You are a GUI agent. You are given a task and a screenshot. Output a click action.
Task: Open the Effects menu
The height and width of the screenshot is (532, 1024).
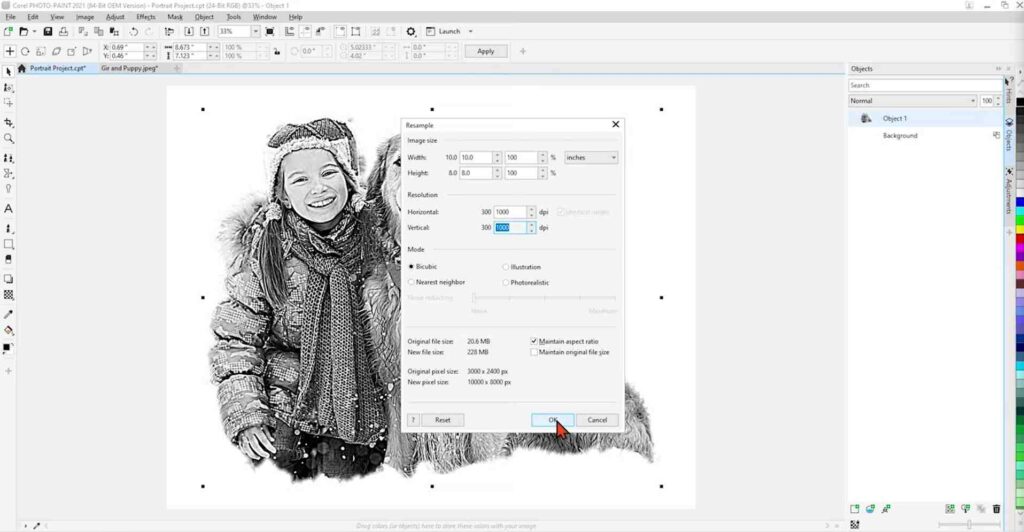coord(146,17)
